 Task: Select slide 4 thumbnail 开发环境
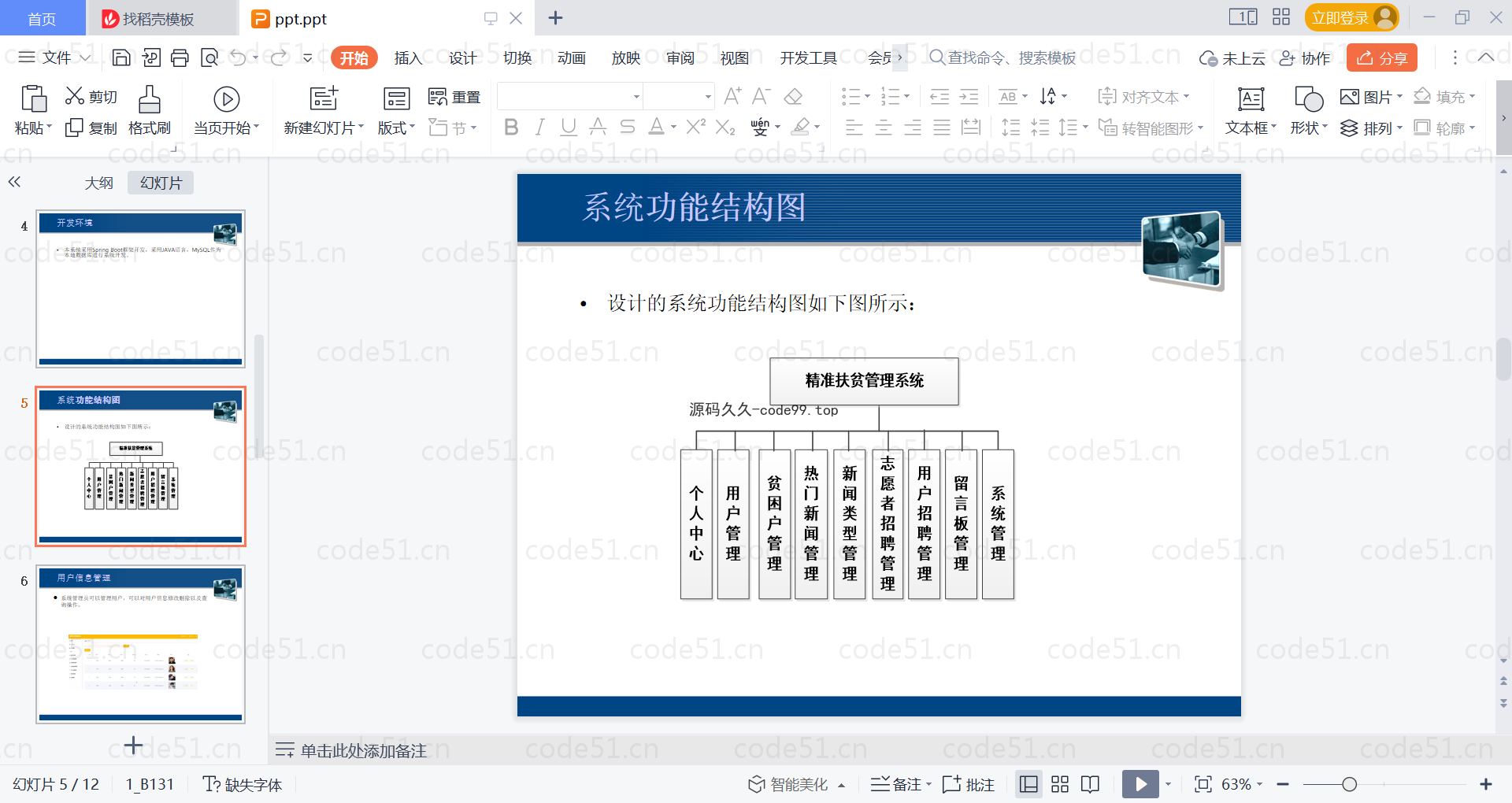coord(140,289)
